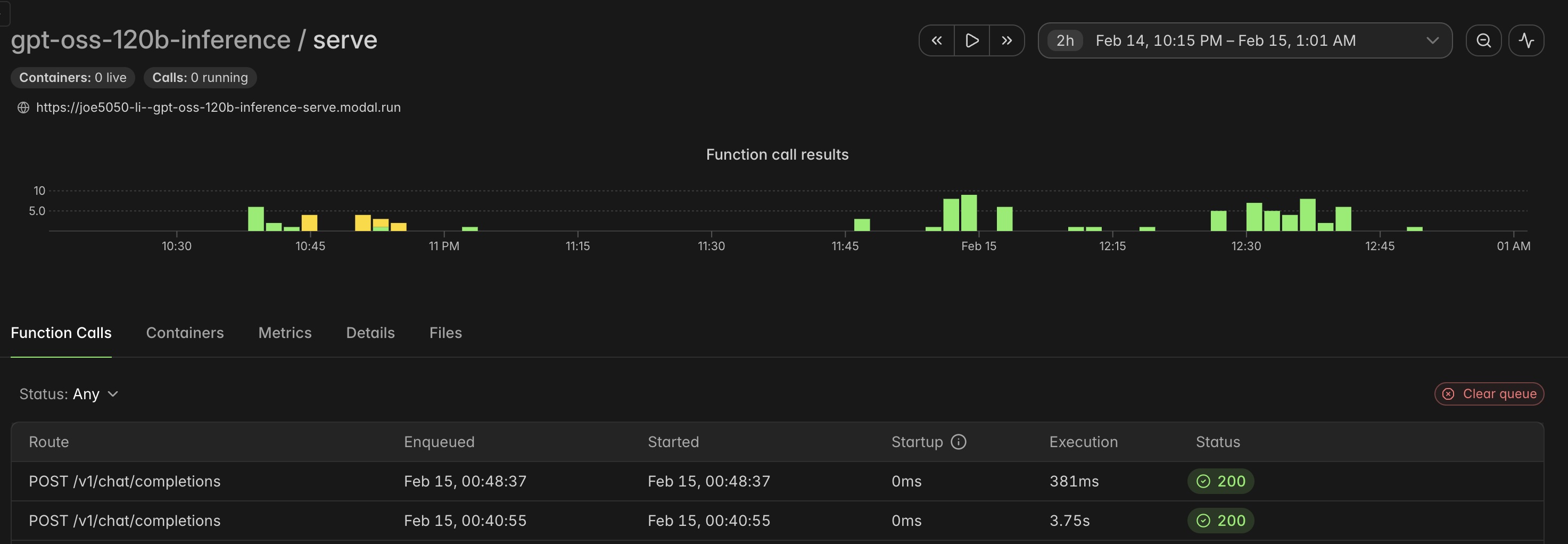Click the Route column header
The image size is (1568, 544).
click(x=48, y=442)
